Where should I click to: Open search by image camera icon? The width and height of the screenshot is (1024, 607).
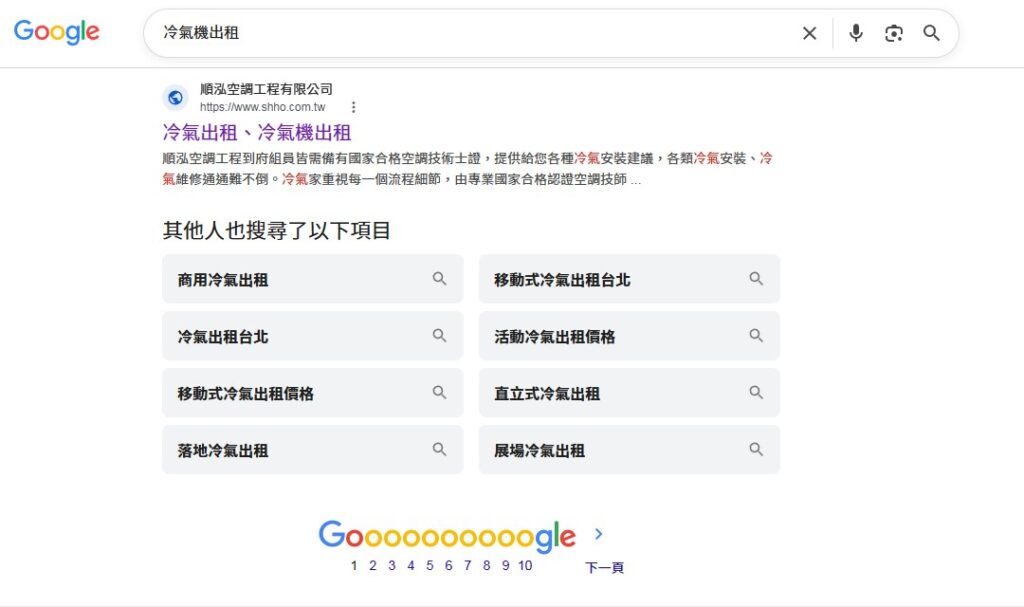pos(893,33)
